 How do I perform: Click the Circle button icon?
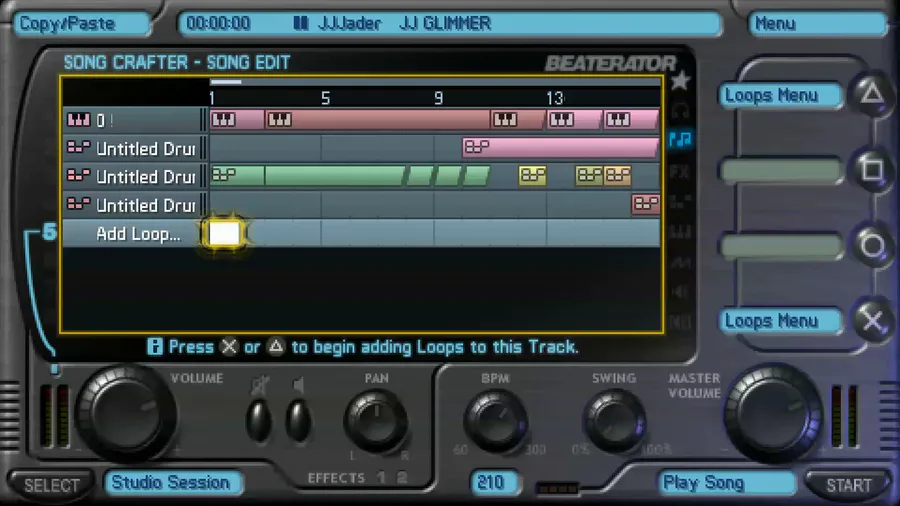(x=872, y=245)
